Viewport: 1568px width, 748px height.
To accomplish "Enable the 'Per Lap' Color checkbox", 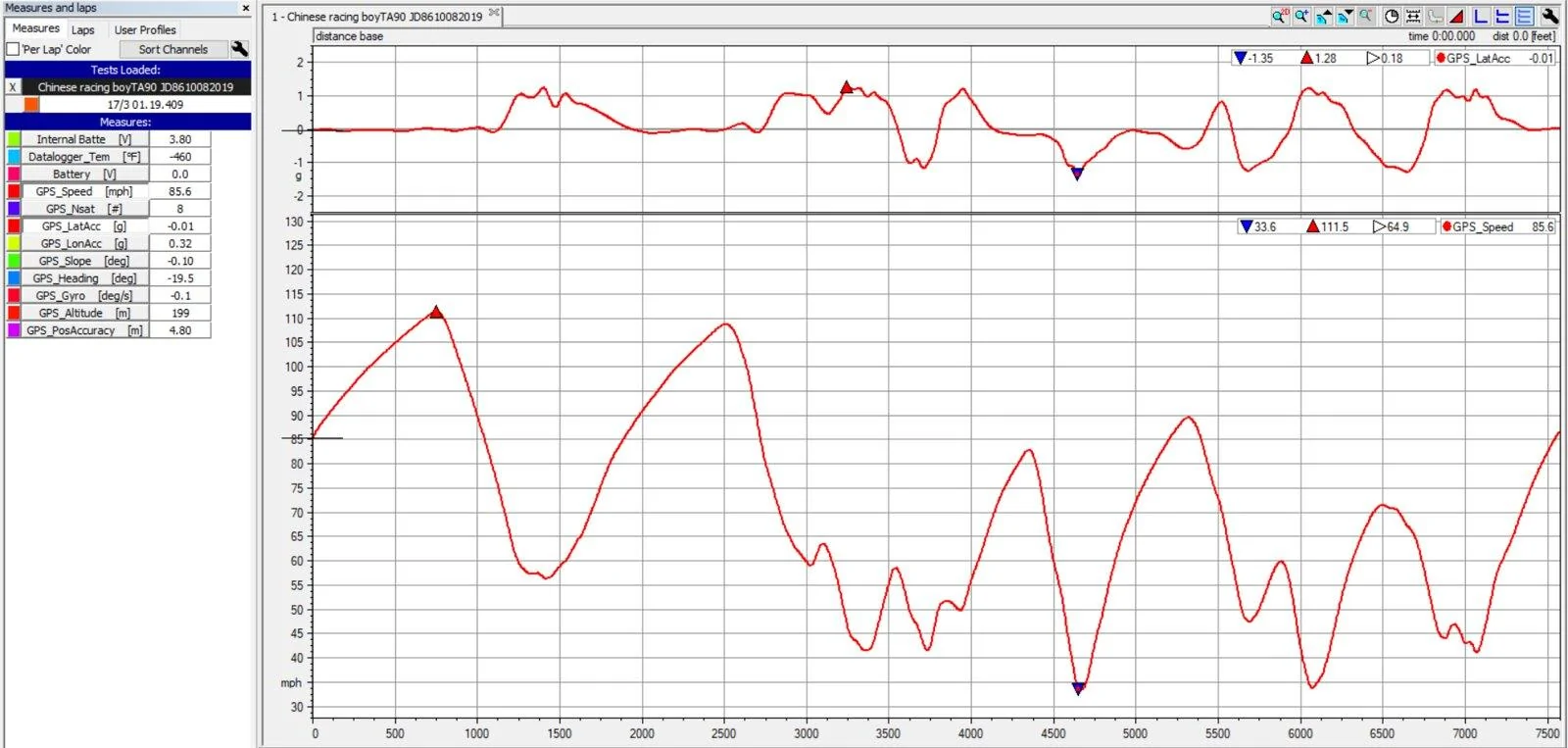I will point(13,49).
